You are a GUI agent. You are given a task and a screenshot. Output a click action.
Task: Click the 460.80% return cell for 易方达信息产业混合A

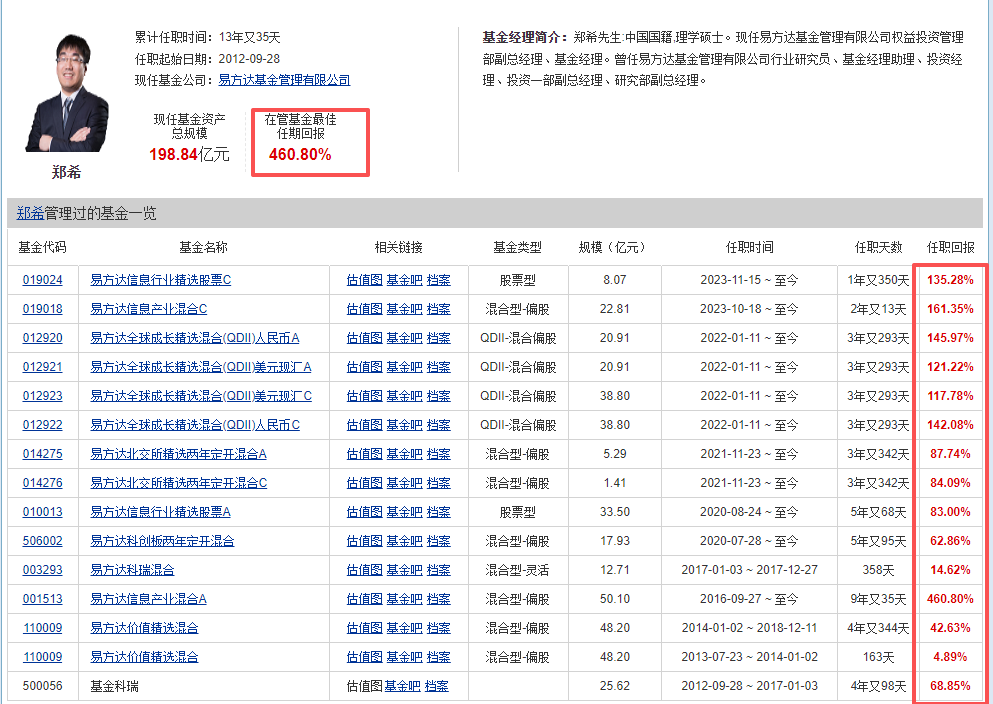950,599
